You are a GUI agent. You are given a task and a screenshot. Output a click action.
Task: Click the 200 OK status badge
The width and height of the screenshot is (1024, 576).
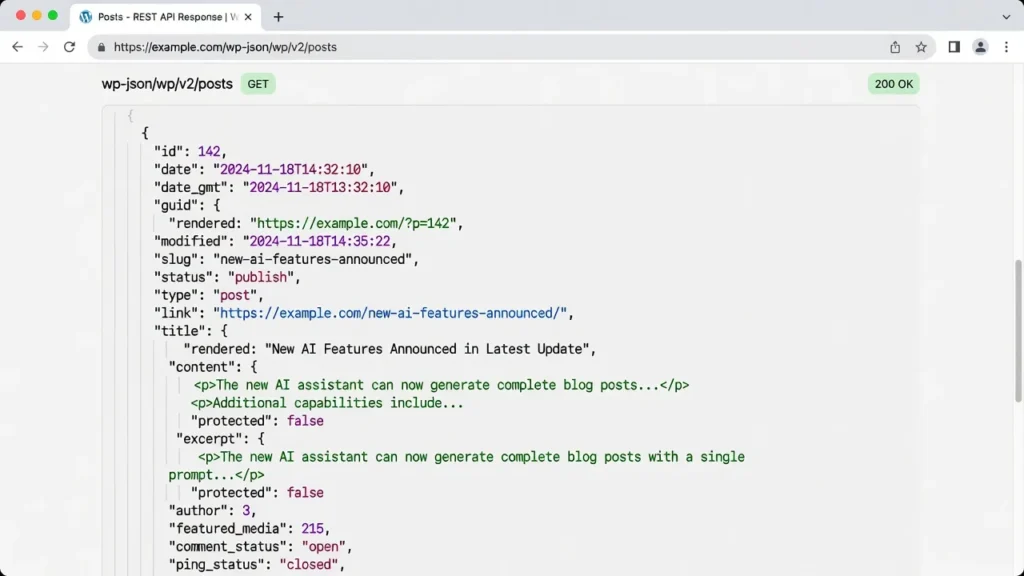893,84
